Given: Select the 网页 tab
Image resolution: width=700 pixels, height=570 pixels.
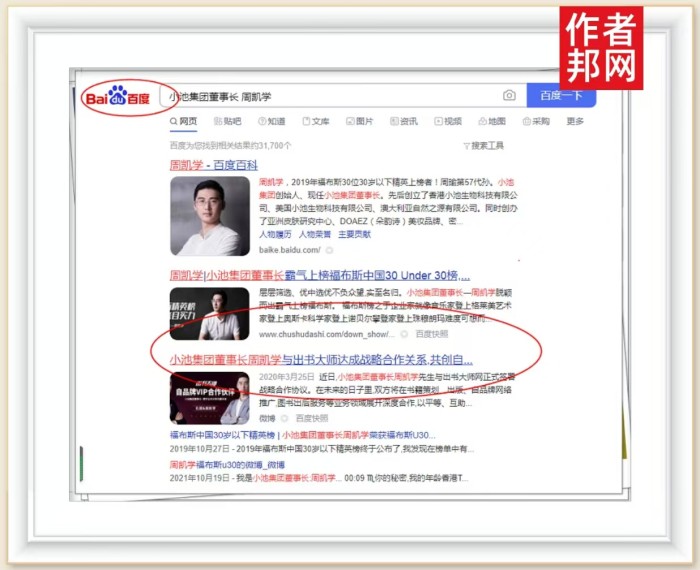Looking at the screenshot, I should tap(183, 122).
